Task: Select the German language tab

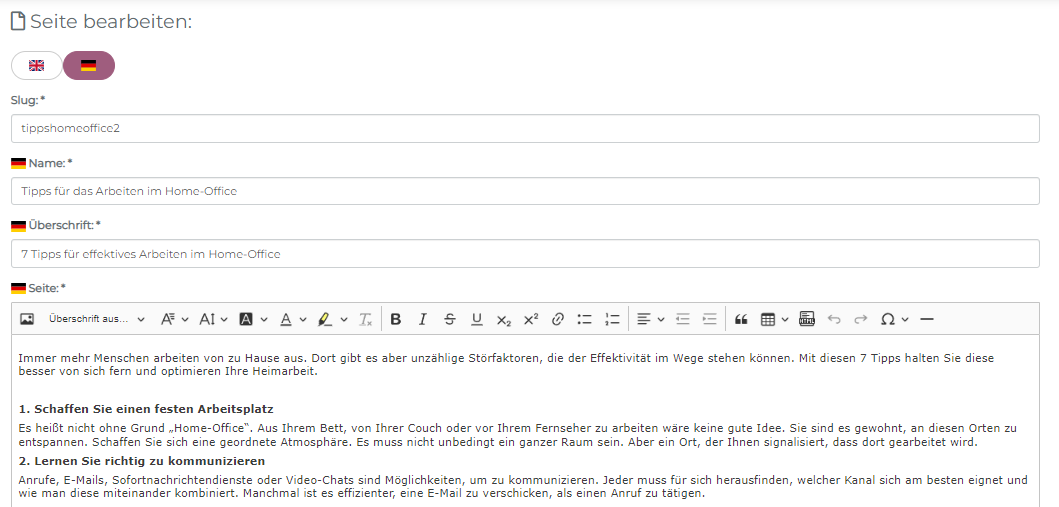Action: tap(89, 65)
